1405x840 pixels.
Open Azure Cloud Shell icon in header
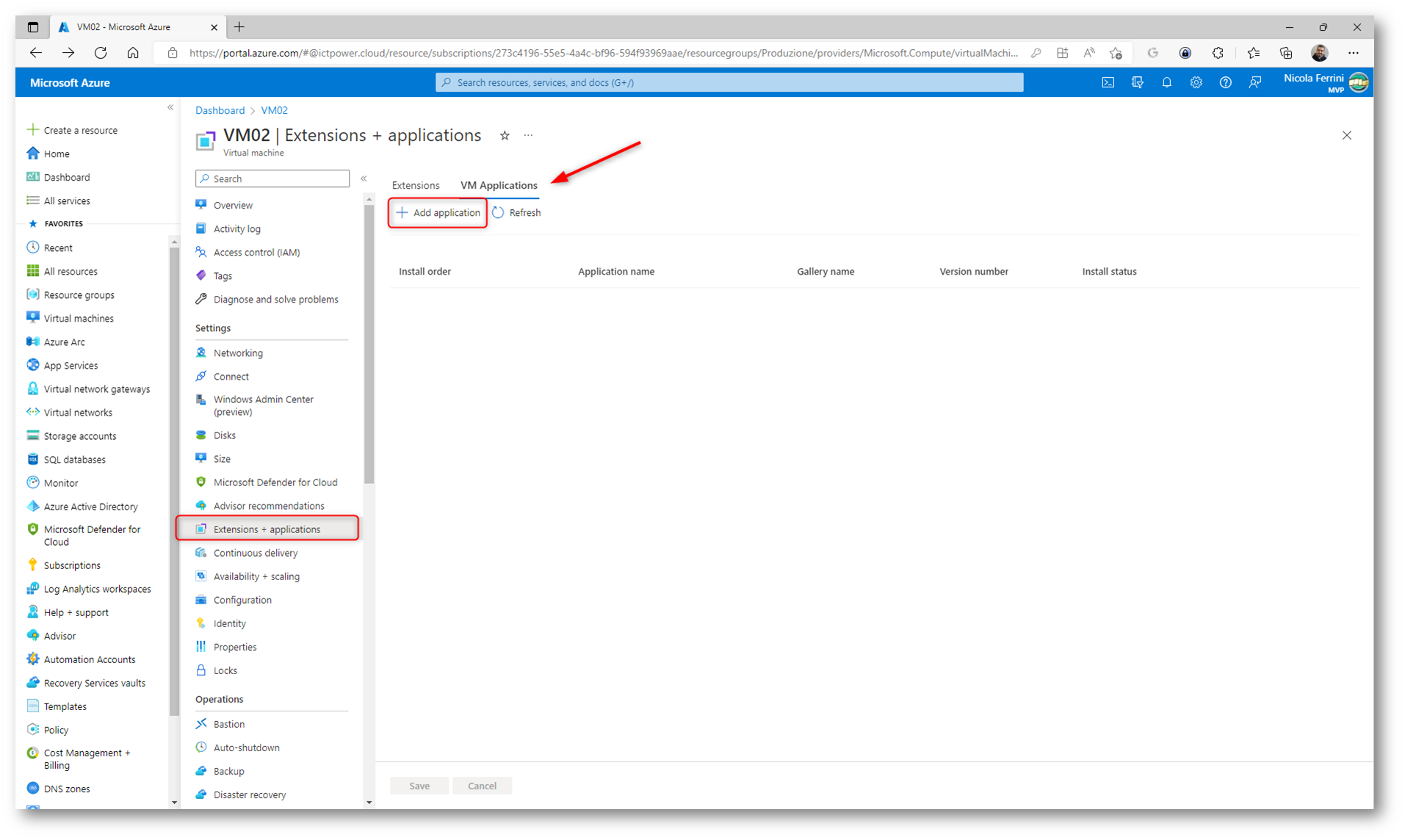pyautogui.click(x=1108, y=82)
